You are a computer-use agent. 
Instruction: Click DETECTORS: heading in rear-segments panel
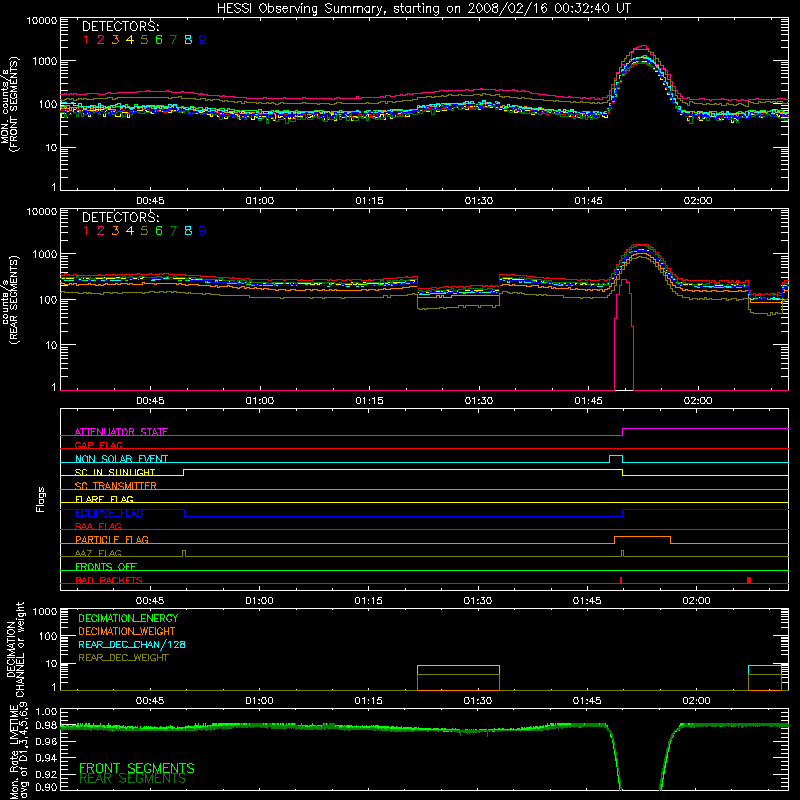pos(120,217)
